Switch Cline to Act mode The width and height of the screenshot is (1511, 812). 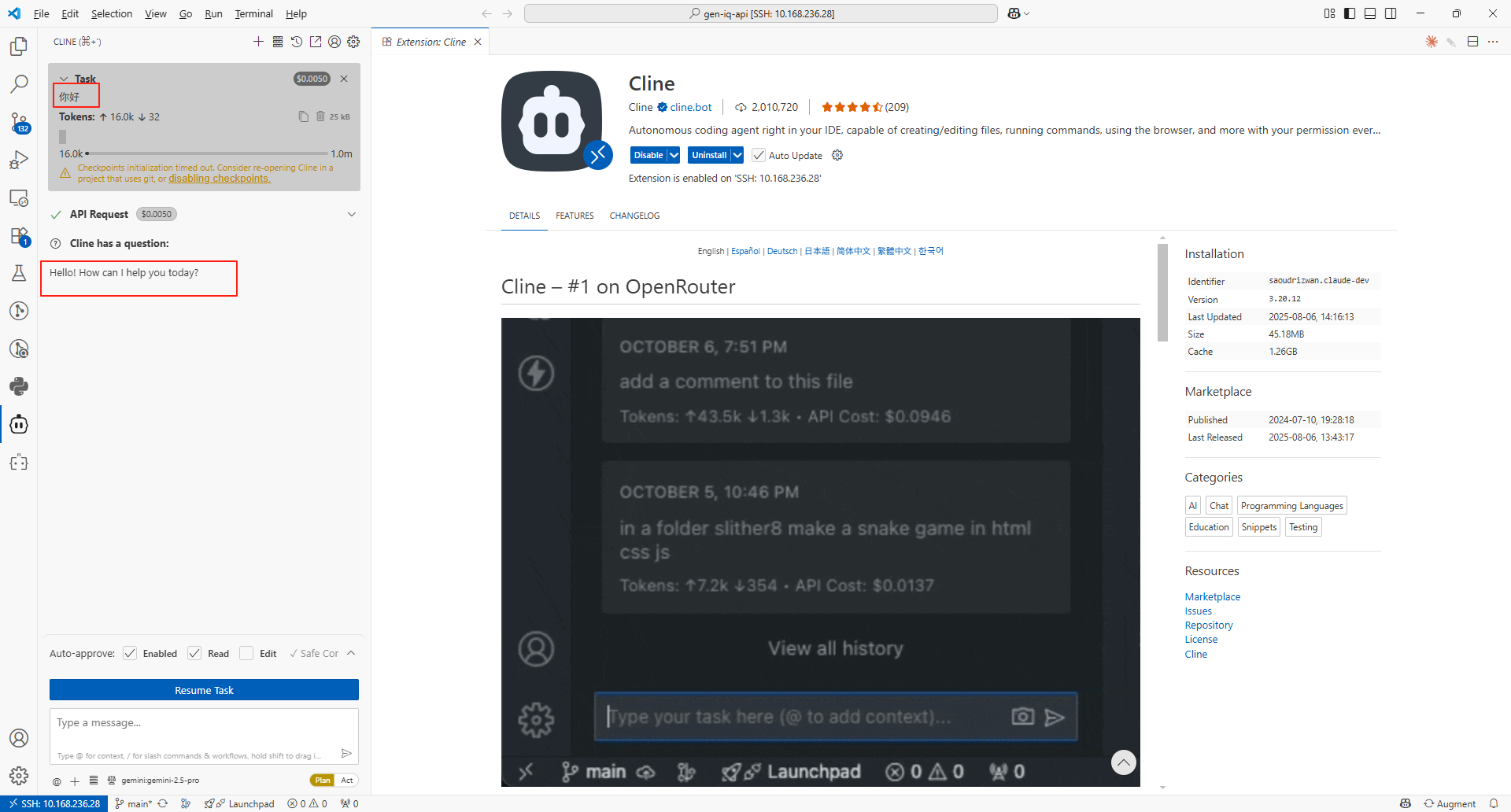click(347, 781)
